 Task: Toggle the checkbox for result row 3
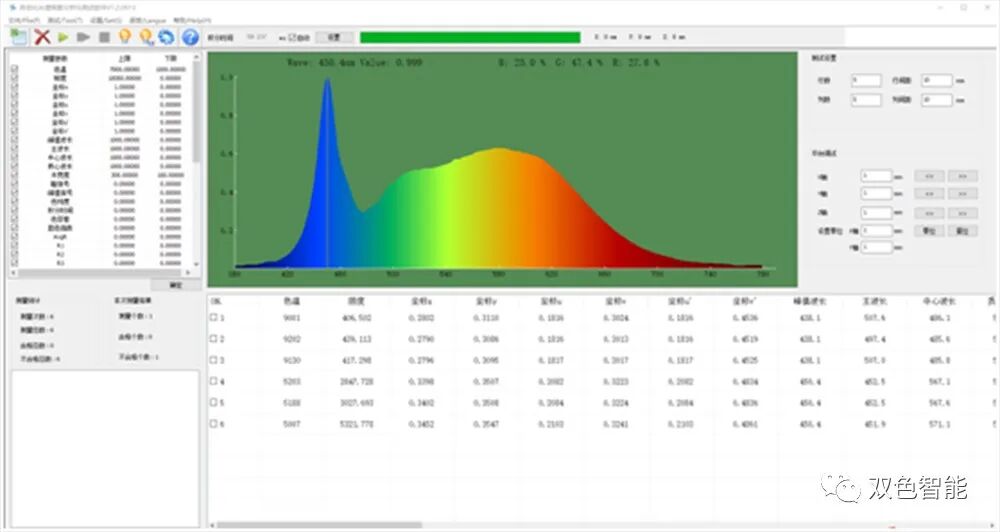(214, 360)
